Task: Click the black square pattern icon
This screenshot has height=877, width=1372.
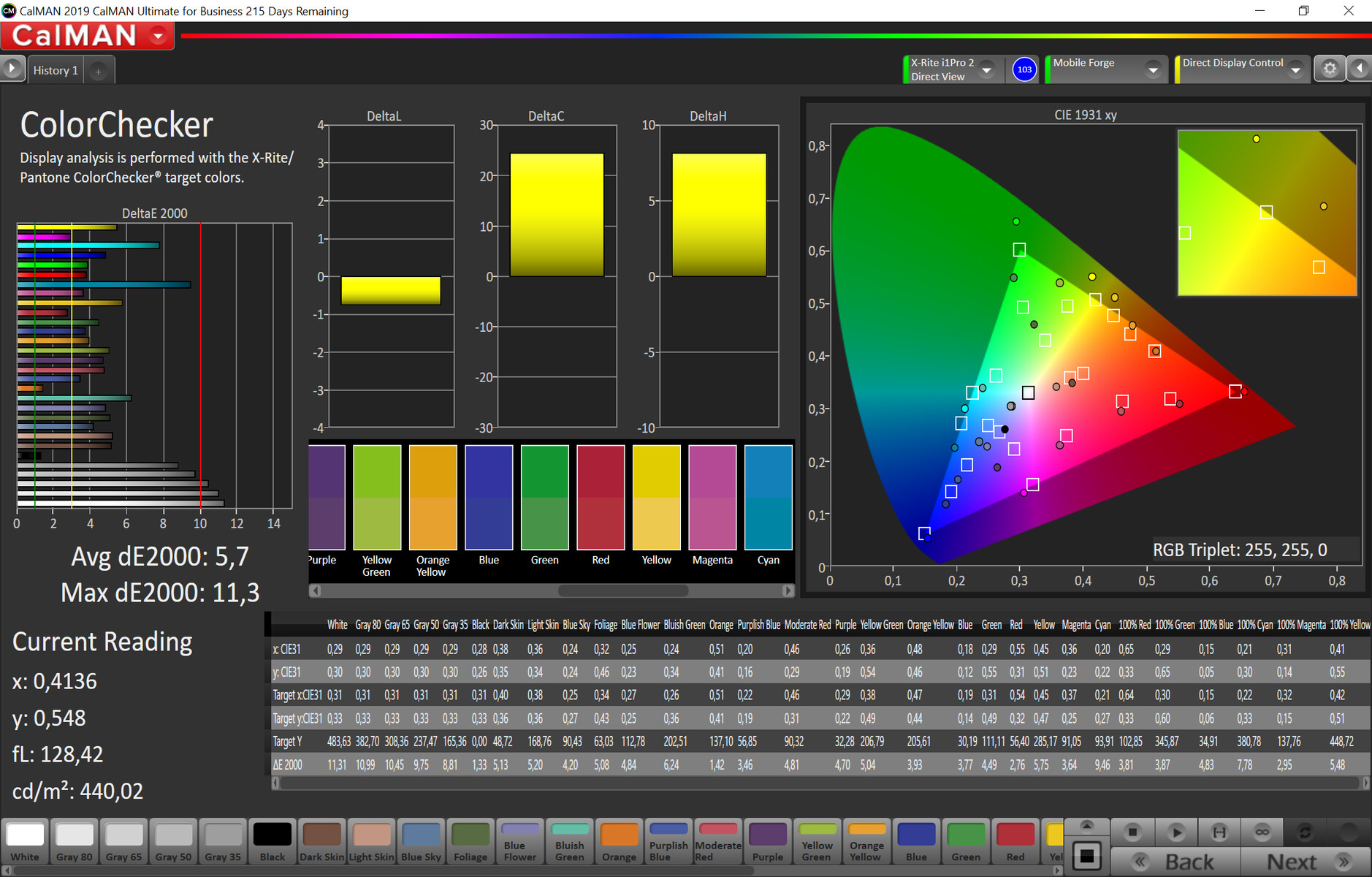Action: (1086, 856)
